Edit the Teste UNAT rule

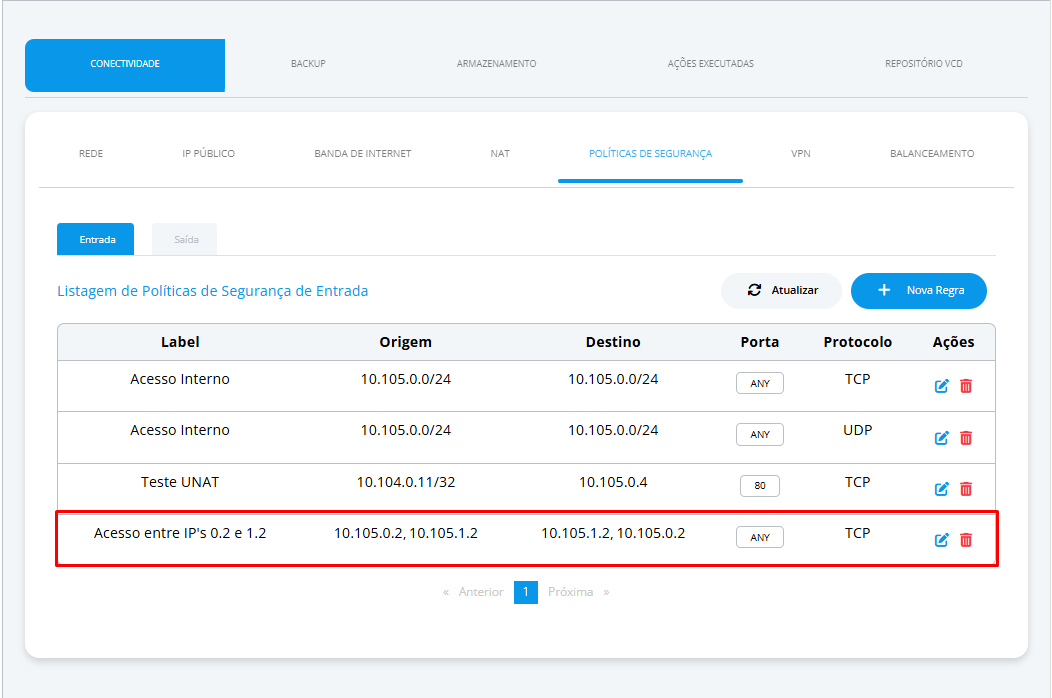941,489
